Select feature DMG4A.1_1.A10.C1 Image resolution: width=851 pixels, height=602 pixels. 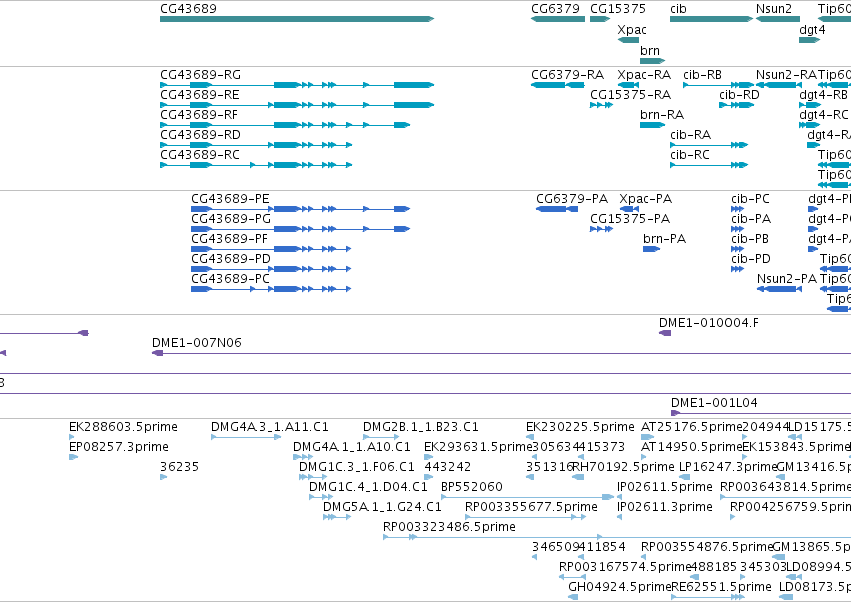click(303, 457)
